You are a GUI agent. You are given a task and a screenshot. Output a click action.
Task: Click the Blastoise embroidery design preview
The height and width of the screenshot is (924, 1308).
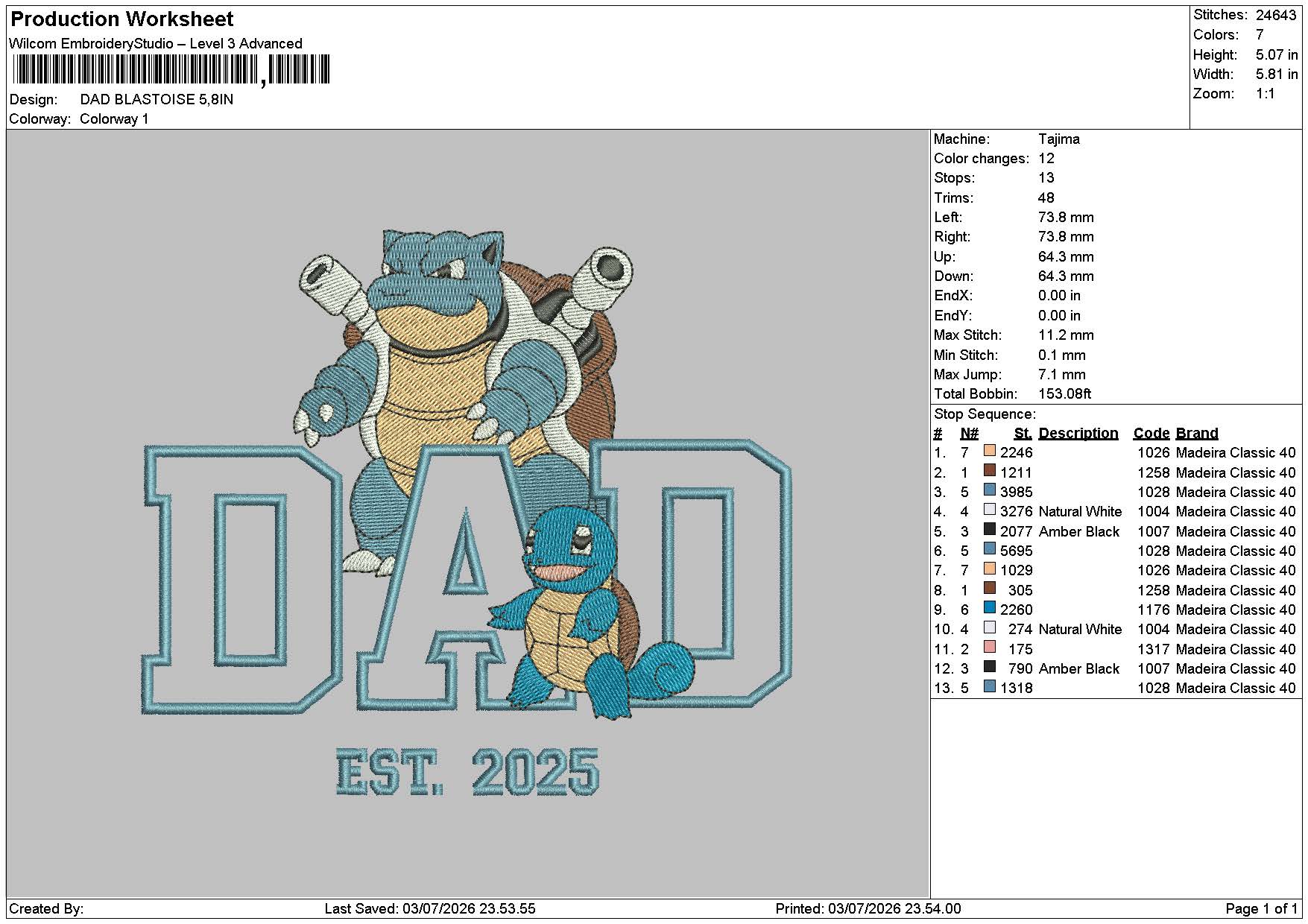[x=467, y=513]
